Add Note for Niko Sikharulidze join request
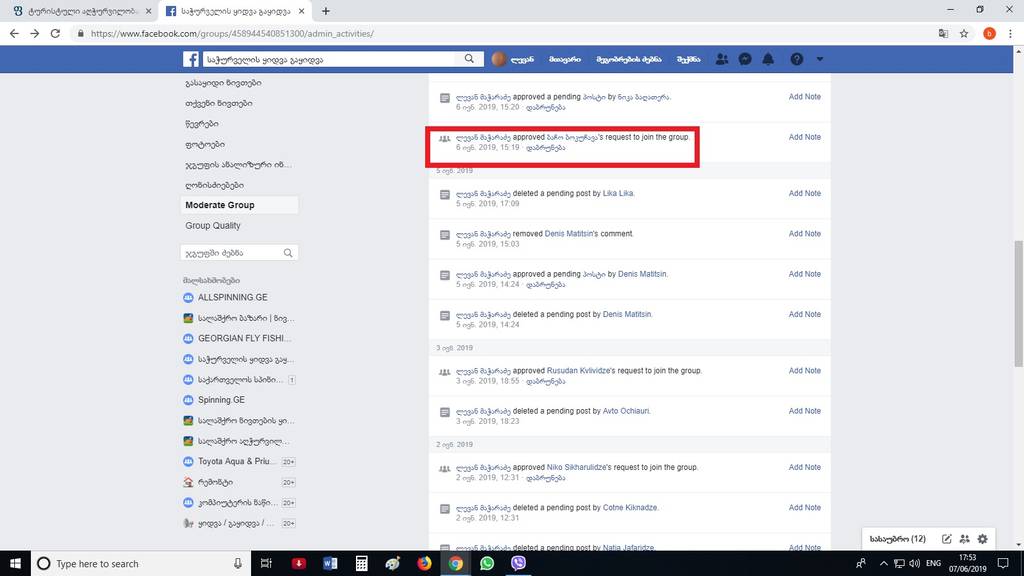This screenshot has height=576, width=1024. click(805, 468)
